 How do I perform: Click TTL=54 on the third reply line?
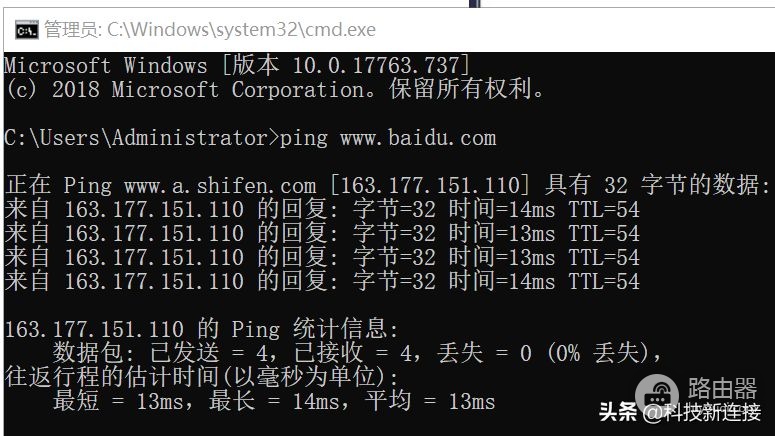click(x=604, y=258)
